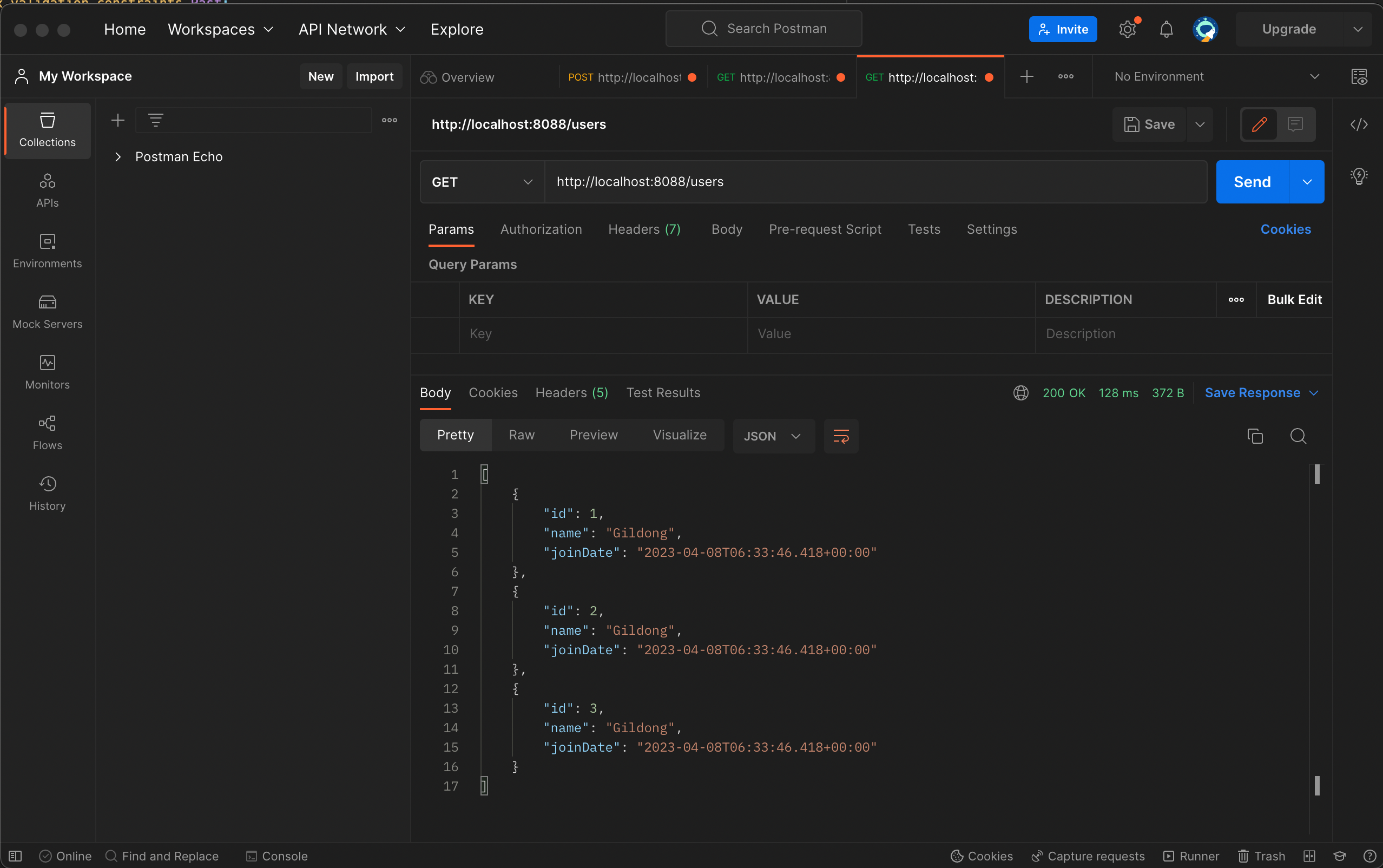The width and height of the screenshot is (1383, 868).
Task: Create new collection with plus icon
Action: click(x=117, y=120)
